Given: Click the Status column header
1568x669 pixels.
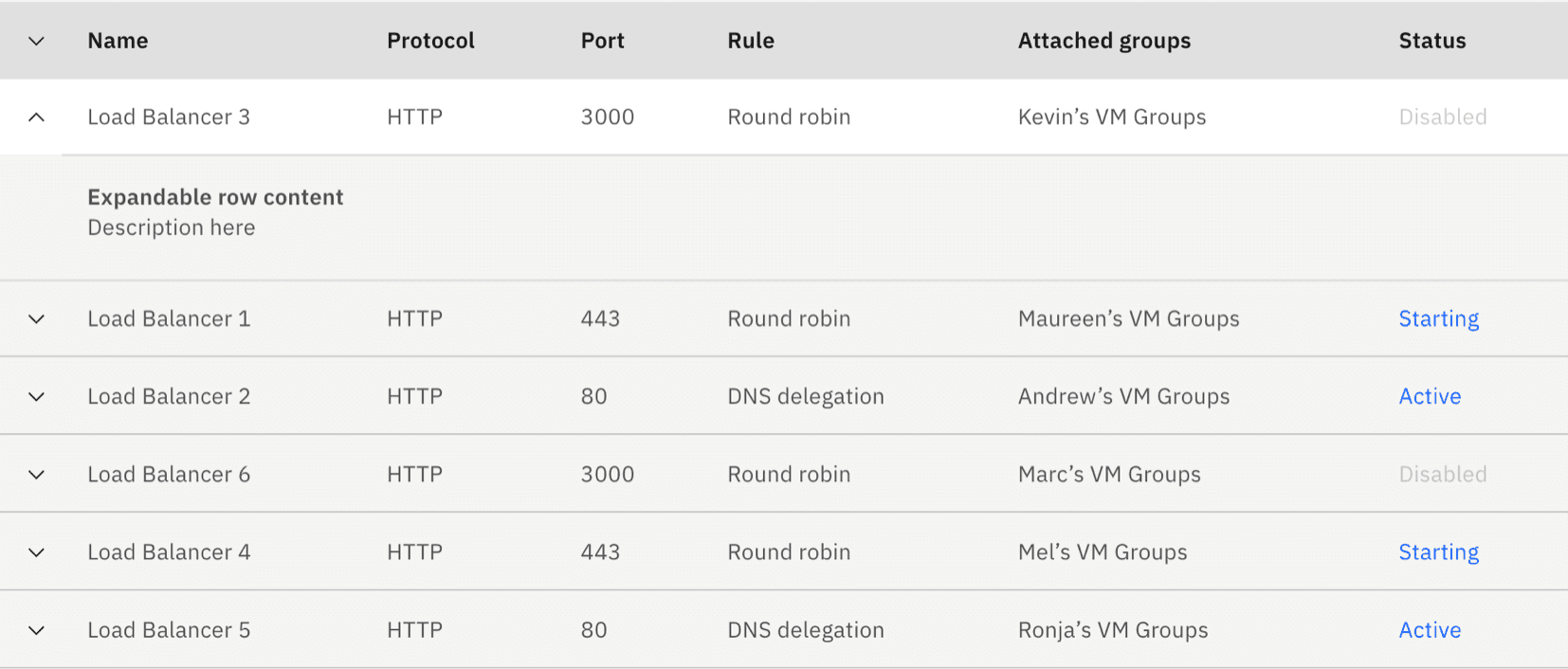Looking at the screenshot, I should [1431, 41].
